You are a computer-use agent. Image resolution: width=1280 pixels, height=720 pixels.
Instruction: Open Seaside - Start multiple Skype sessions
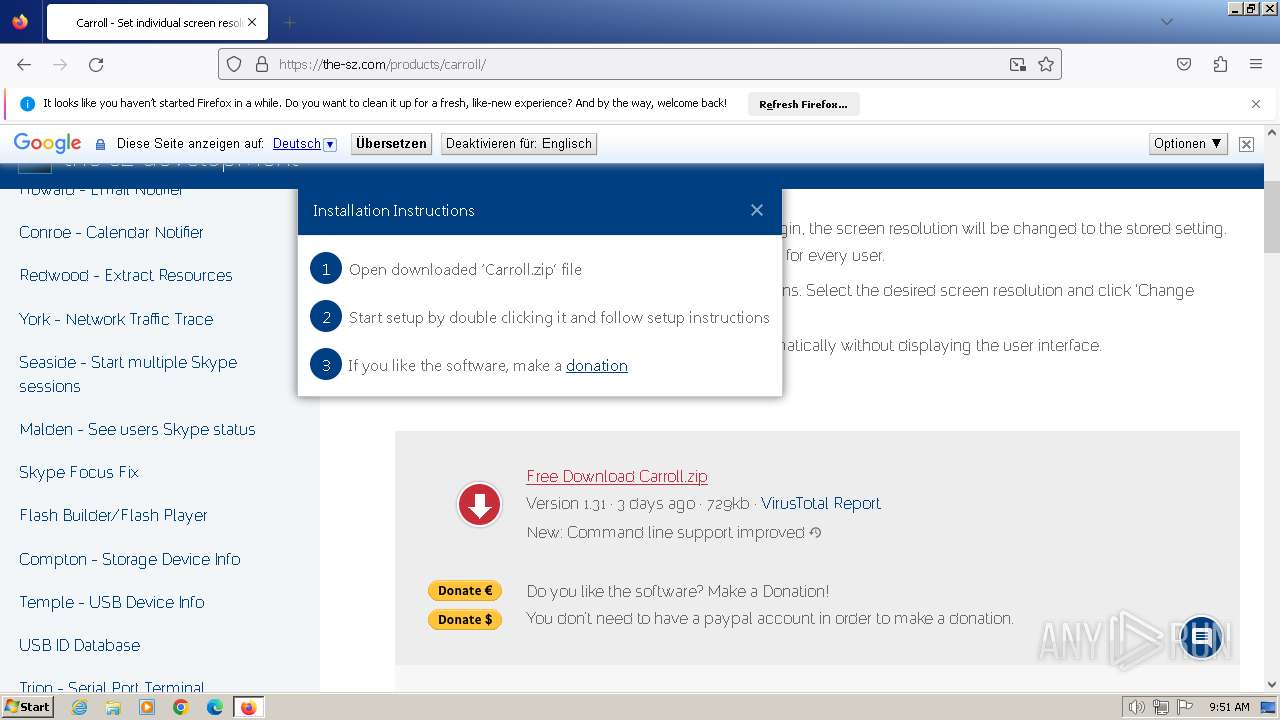[128, 374]
